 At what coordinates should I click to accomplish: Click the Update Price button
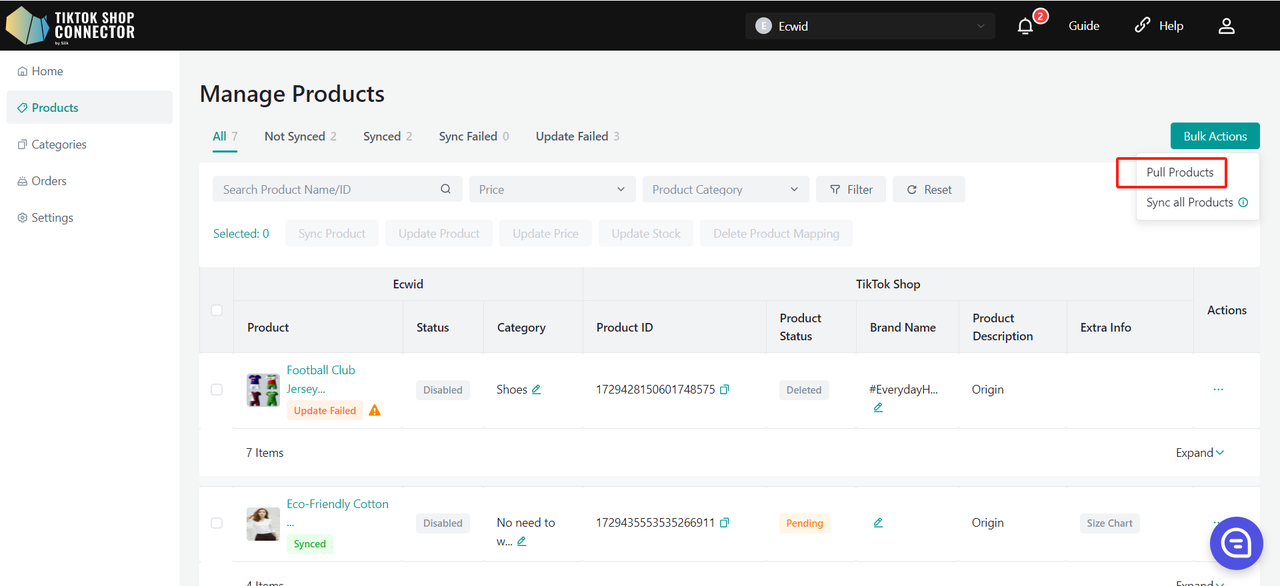(x=546, y=234)
